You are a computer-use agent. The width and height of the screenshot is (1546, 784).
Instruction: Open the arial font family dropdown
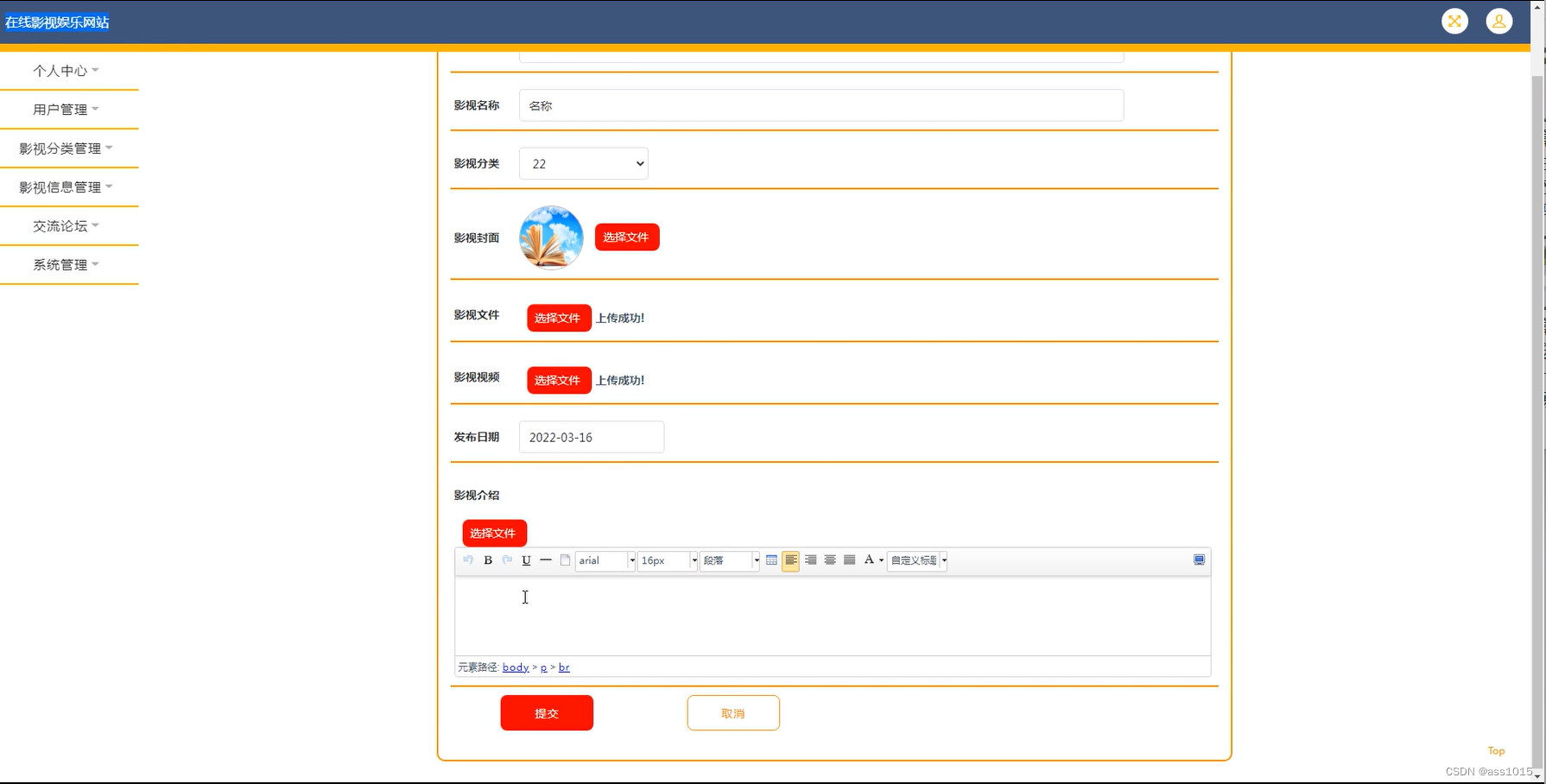click(605, 560)
